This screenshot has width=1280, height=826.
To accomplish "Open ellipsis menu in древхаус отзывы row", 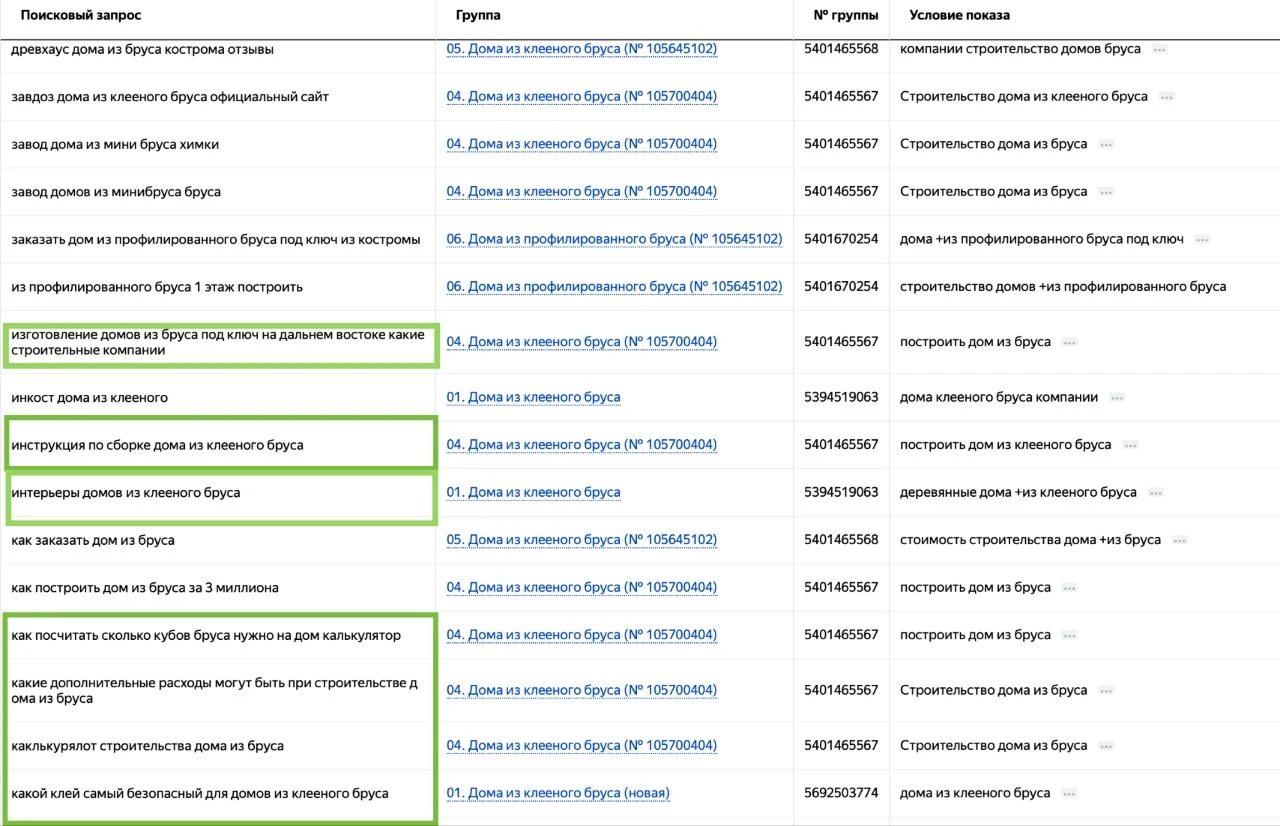I will click(x=1159, y=49).
